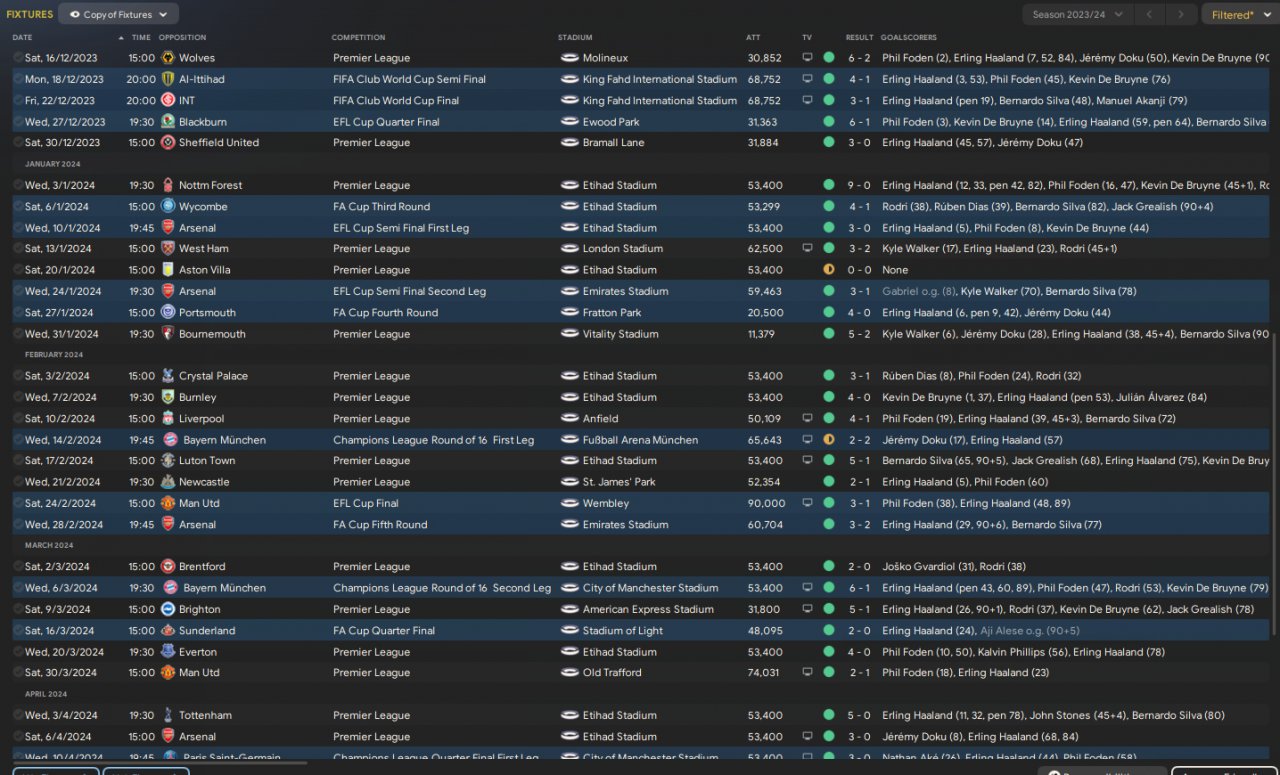This screenshot has height=775, width=1280.
Task: Go to the next season with the right arrow
Action: [1182, 15]
